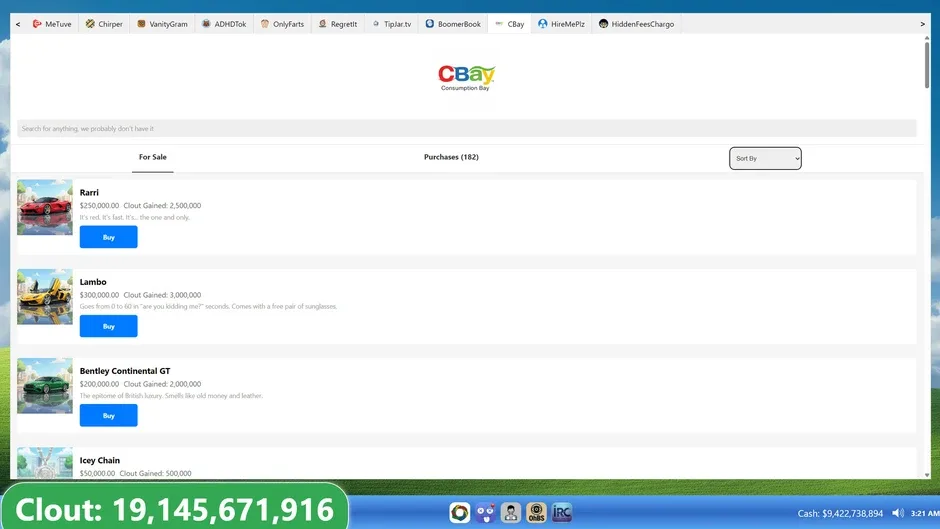Click the Lambo $300,000.00 price
Image resolution: width=940 pixels, height=529 pixels.
pyautogui.click(x=100, y=295)
